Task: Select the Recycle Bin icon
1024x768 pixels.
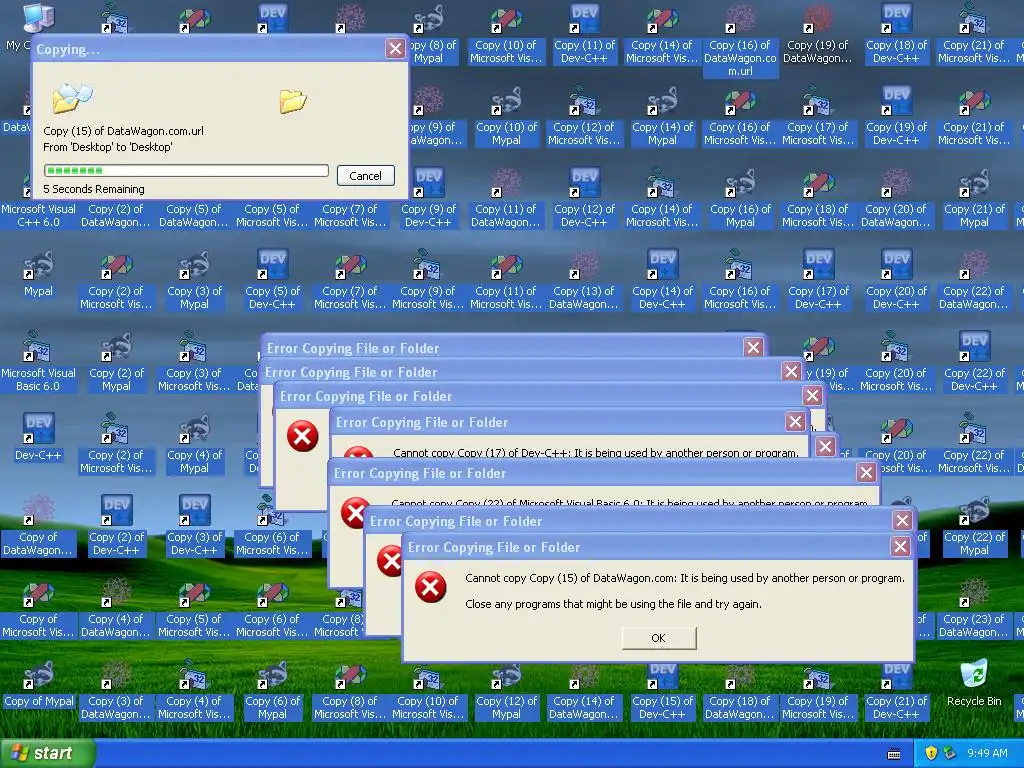Action: (974, 682)
